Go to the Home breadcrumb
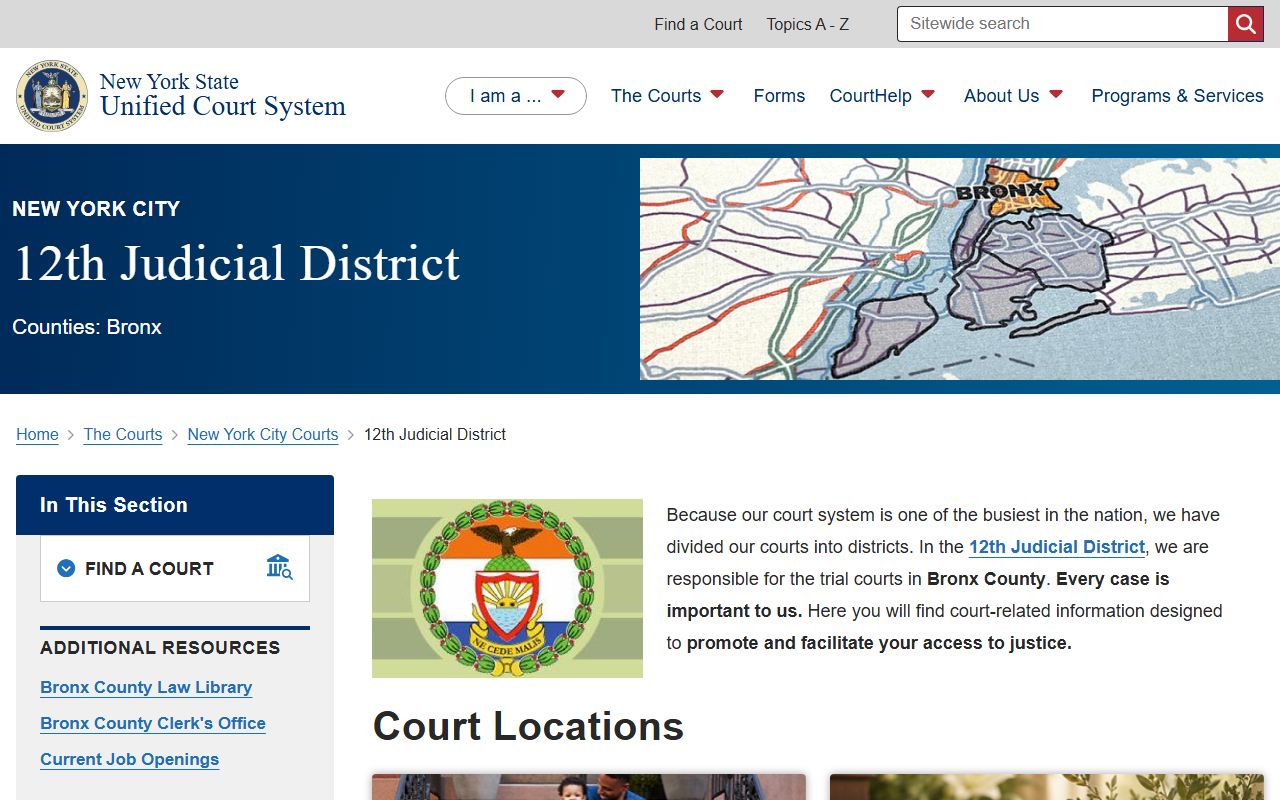The height and width of the screenshot is (800, 1280). click(37, 434)
